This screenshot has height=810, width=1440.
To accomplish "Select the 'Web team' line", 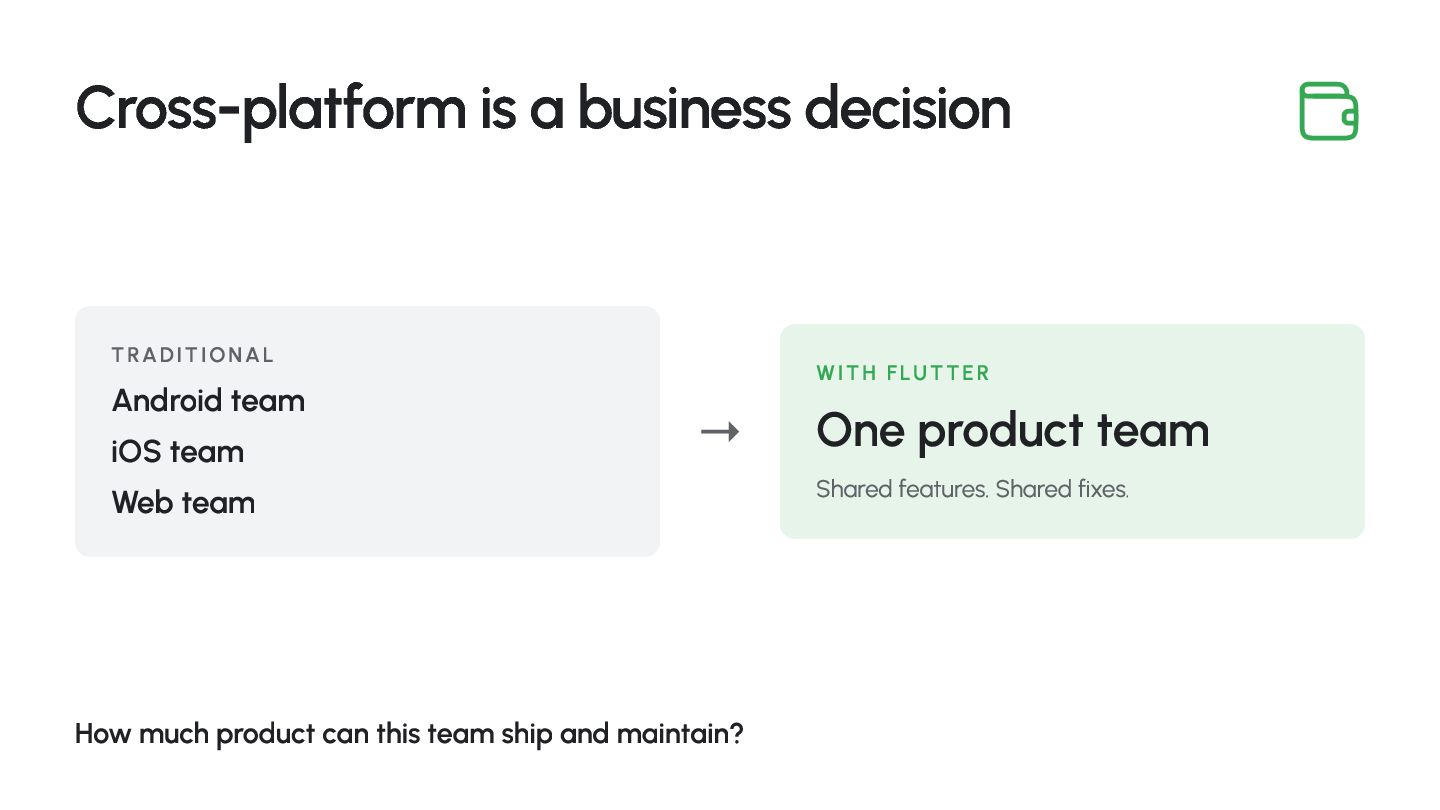I will (x=183, y=503).
